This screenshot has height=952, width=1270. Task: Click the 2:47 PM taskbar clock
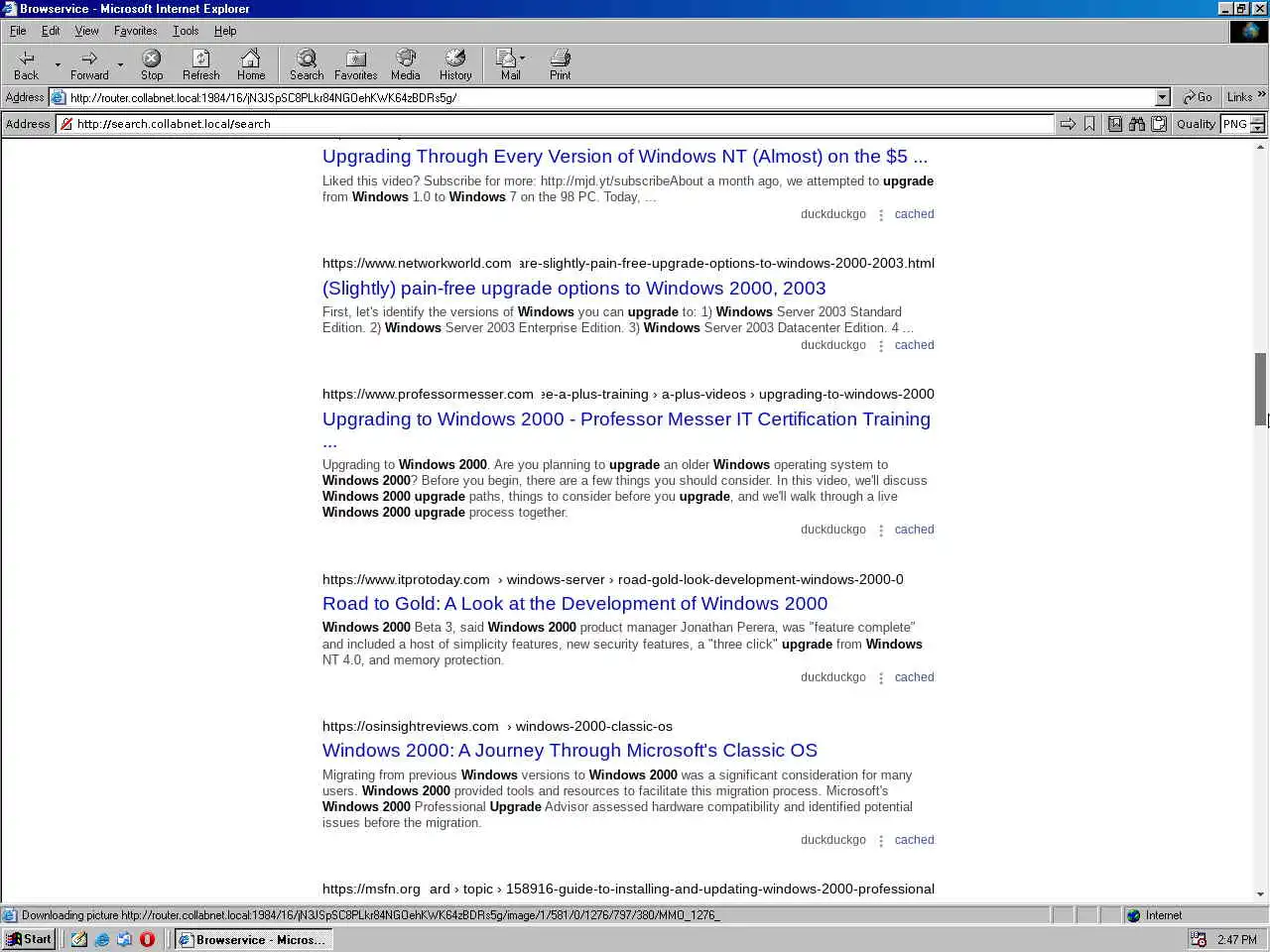click(x=1236, y=939)
